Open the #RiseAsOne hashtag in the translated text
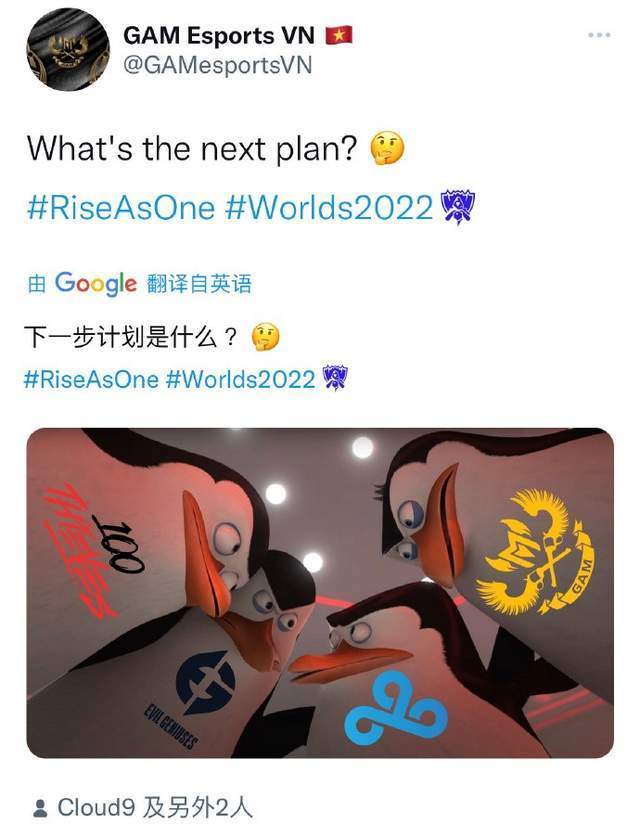This screenshot has width=640, height=836. (91, 380)
